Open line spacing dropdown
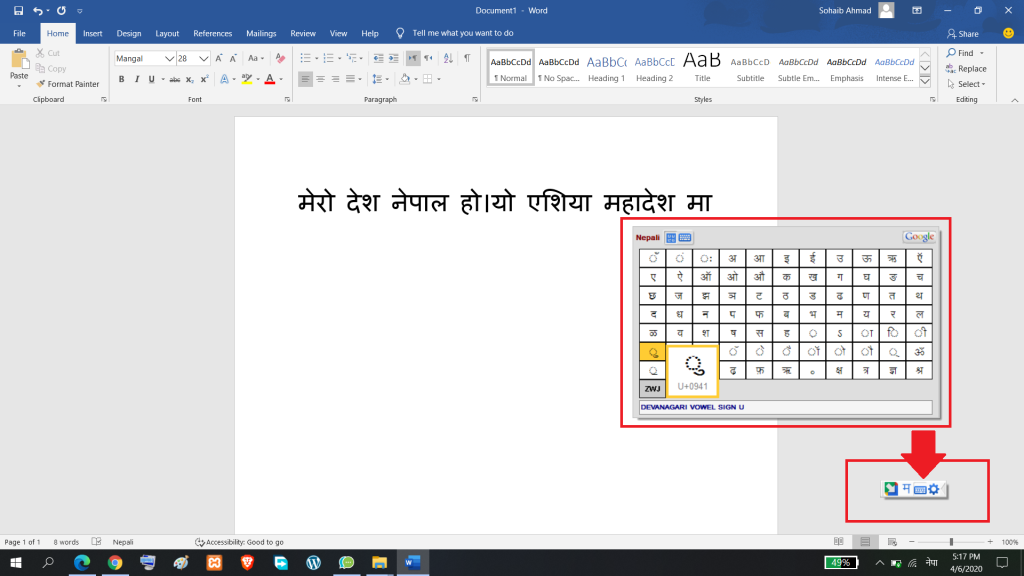Image resolution: width=1024 pixels, height=576 pixels. tap(379, 79)
